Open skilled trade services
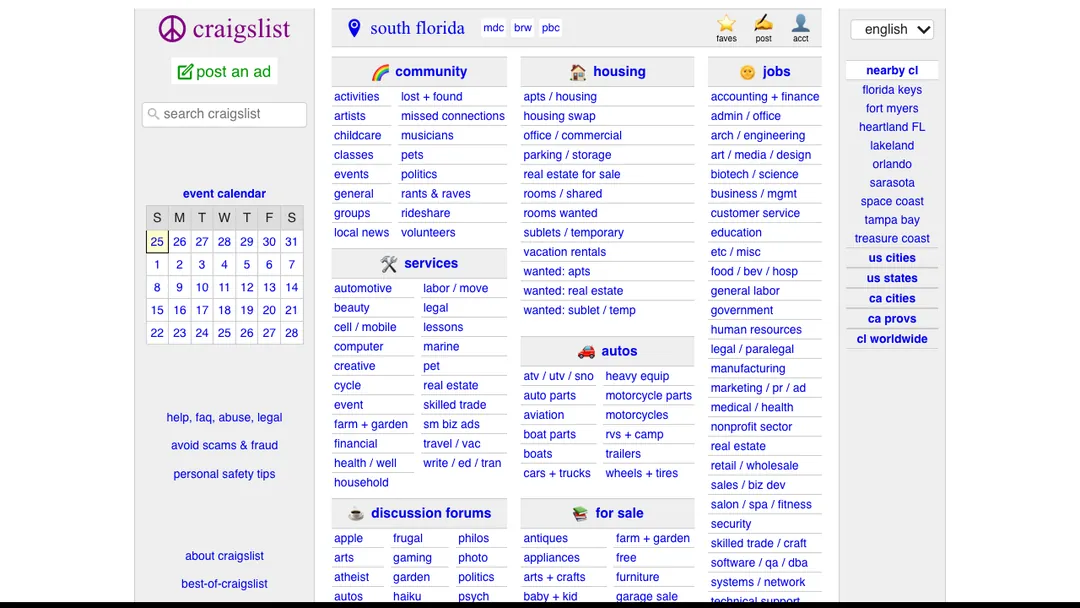The height and width of the screenshot is (608, 1080). click(455, 405)
